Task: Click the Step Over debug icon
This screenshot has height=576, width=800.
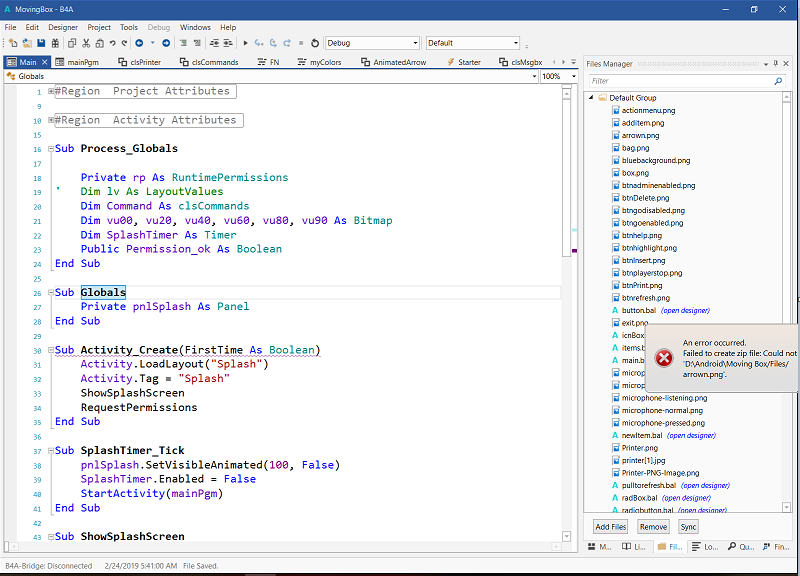Action: (273, 43)
